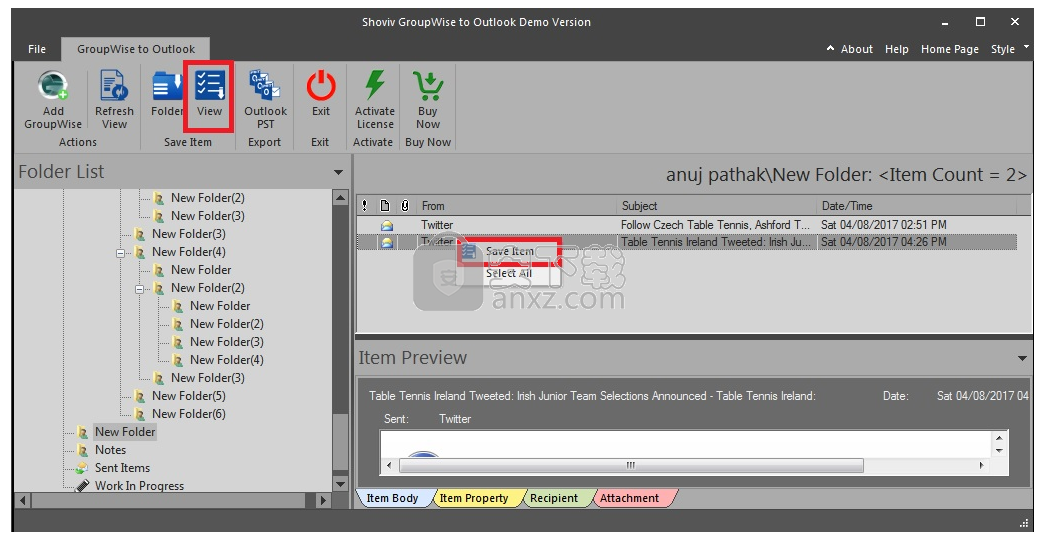
Task: Click the folder list scroll right arrow
Action: pyautogui.click(x=323, y=500)
